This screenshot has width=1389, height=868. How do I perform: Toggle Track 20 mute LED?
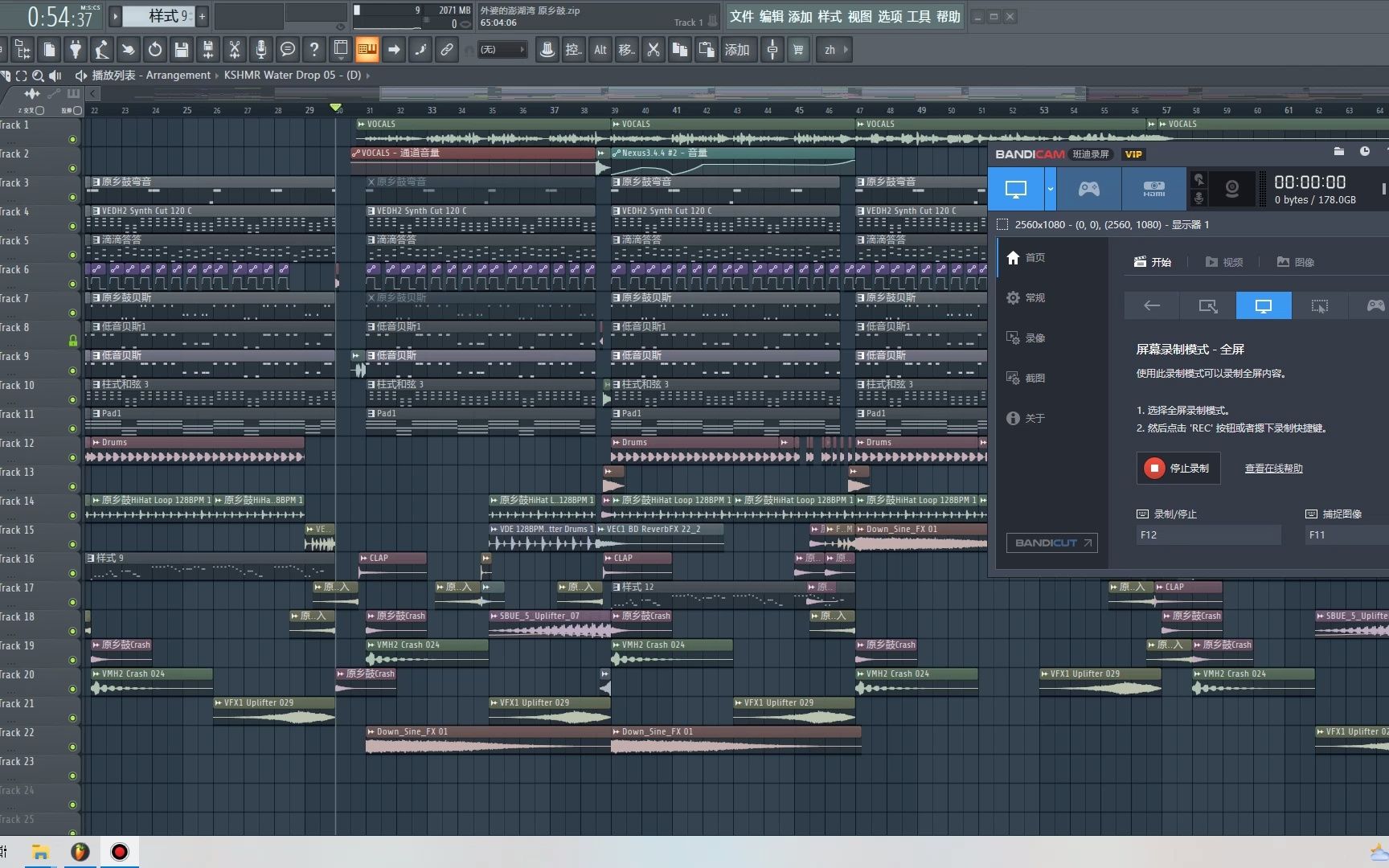(72, 689)
